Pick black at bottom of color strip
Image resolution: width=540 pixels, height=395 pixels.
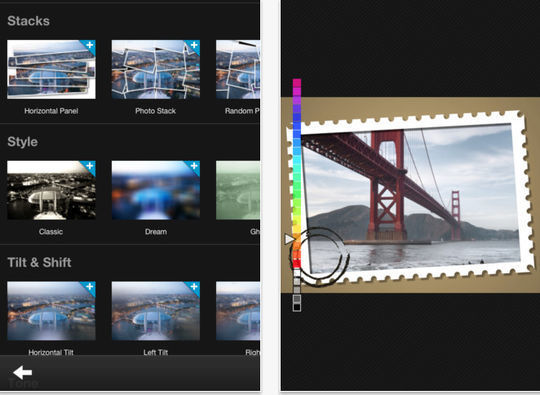tap(297, 307)
